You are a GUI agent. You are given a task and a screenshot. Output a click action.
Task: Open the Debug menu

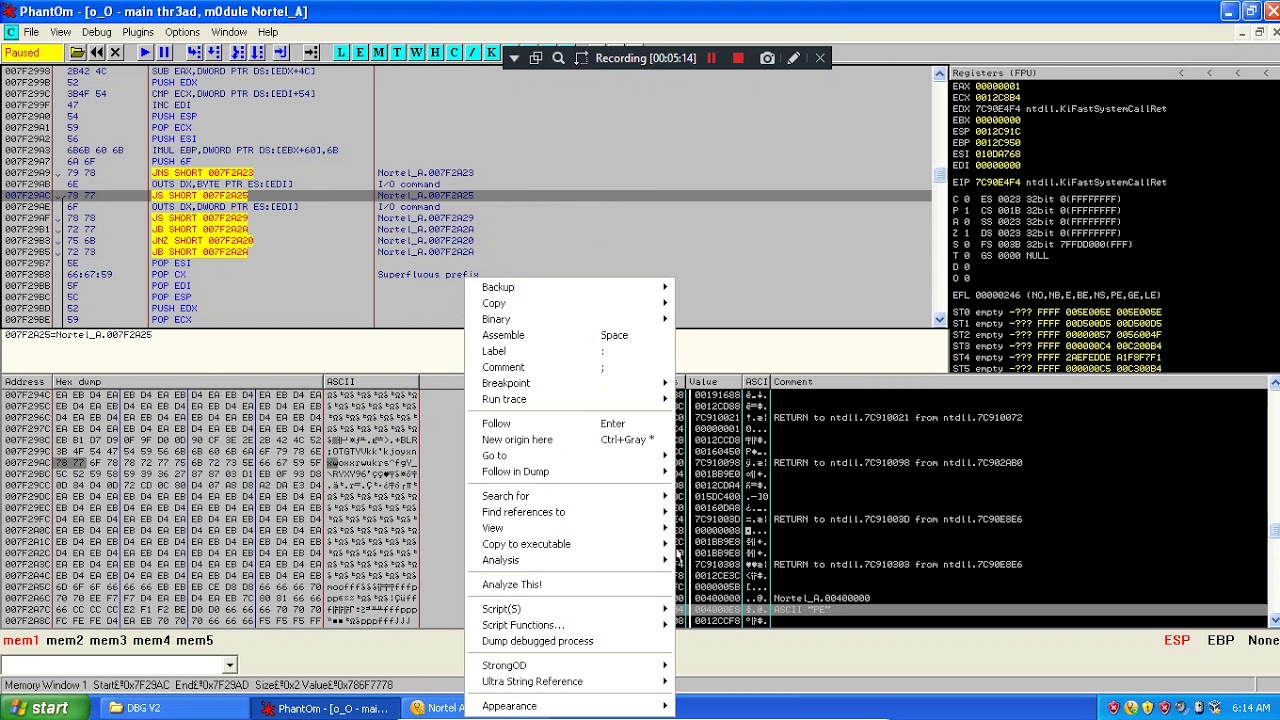coord(96,32)
